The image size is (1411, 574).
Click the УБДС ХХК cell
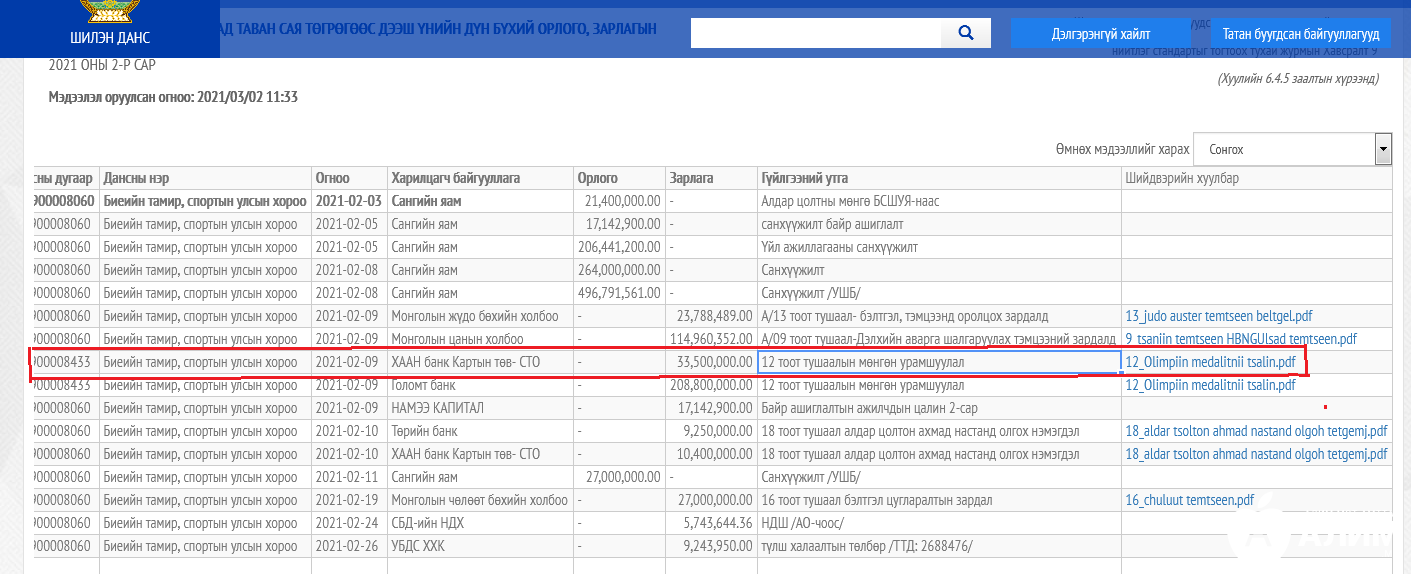click(479, 546)
